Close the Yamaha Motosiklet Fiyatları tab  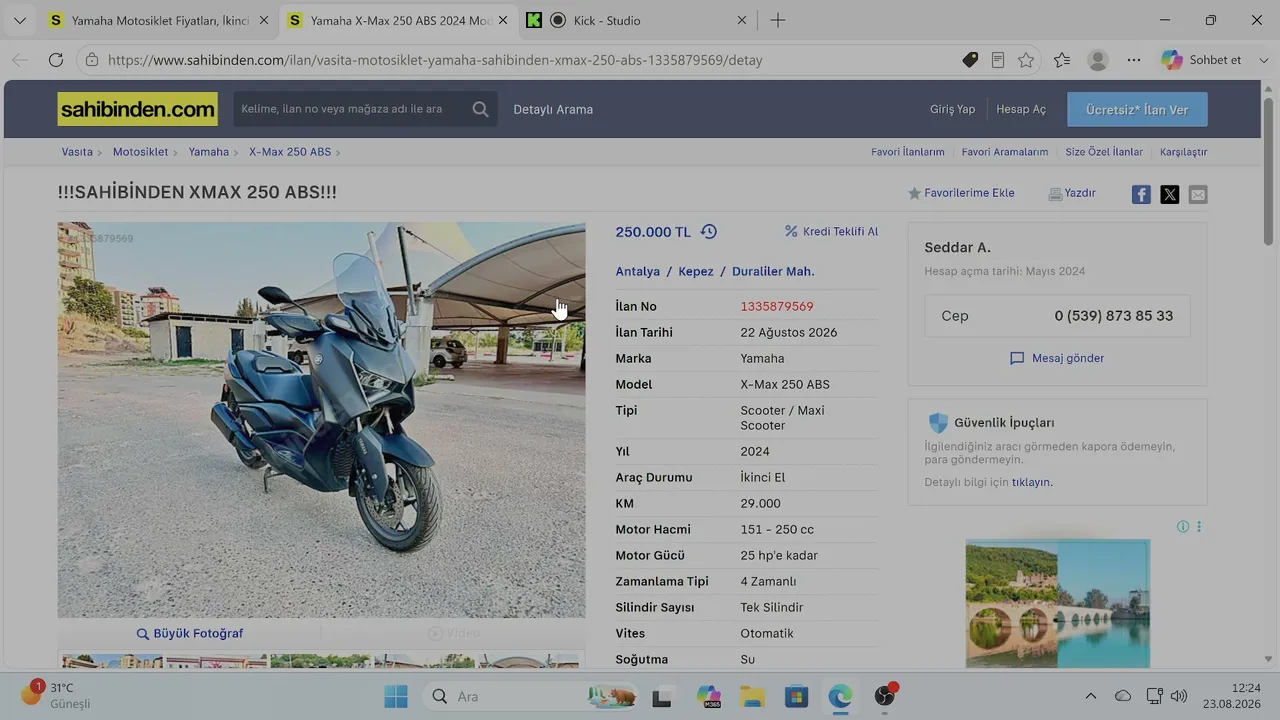pos(264,20)
